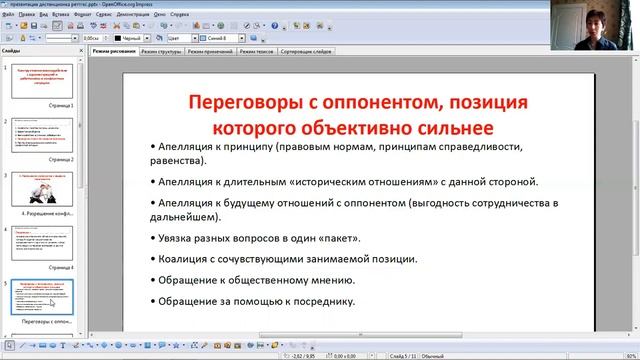Open the line color dropdown showing Черный
The height and width of the screenshot is (360, 640).
pyautogui.click(x=147, y=38)
